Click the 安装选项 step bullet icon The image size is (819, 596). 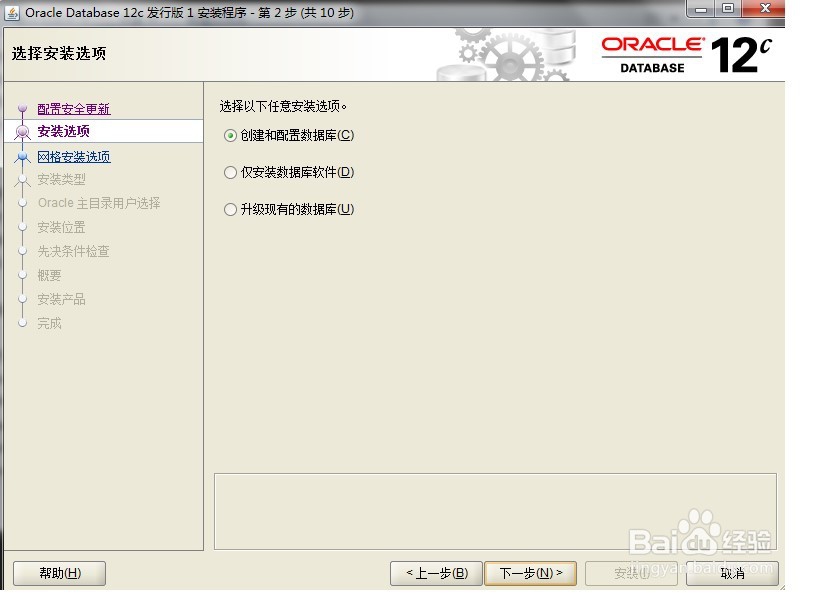[x=22, y=132]
